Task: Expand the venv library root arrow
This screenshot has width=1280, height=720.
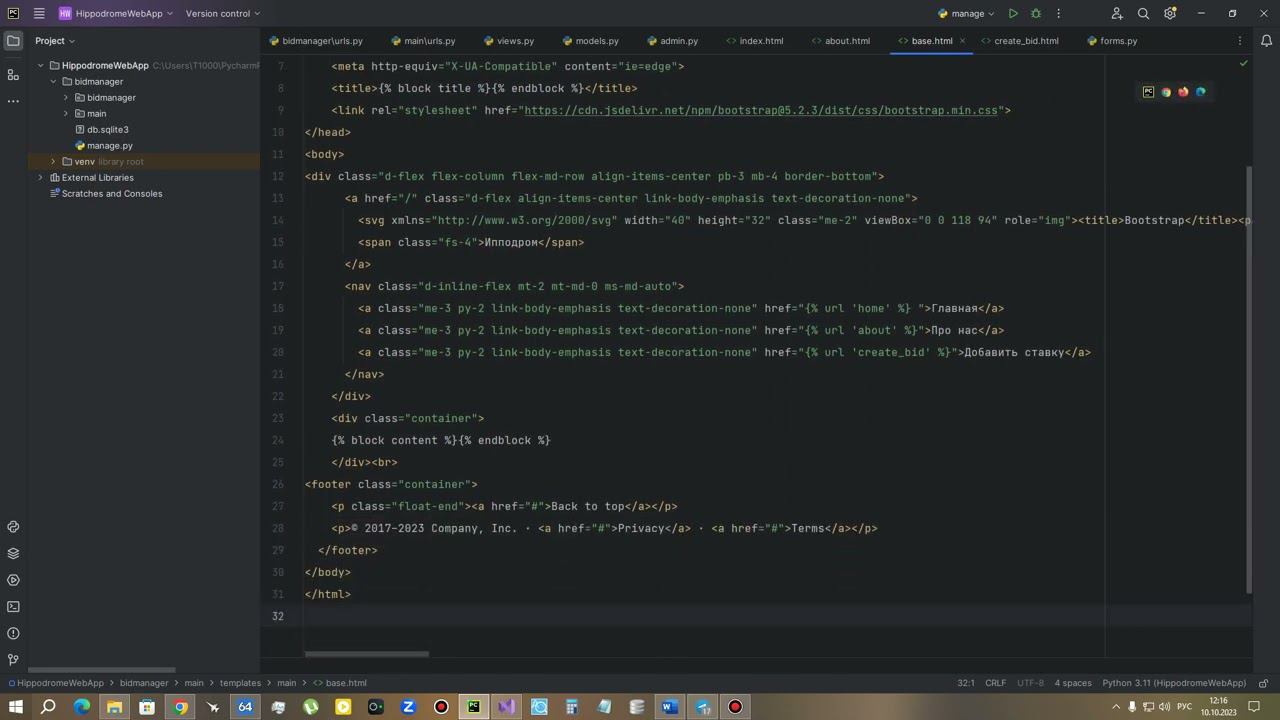Action: pyautogui.click(x=54, y=162)
